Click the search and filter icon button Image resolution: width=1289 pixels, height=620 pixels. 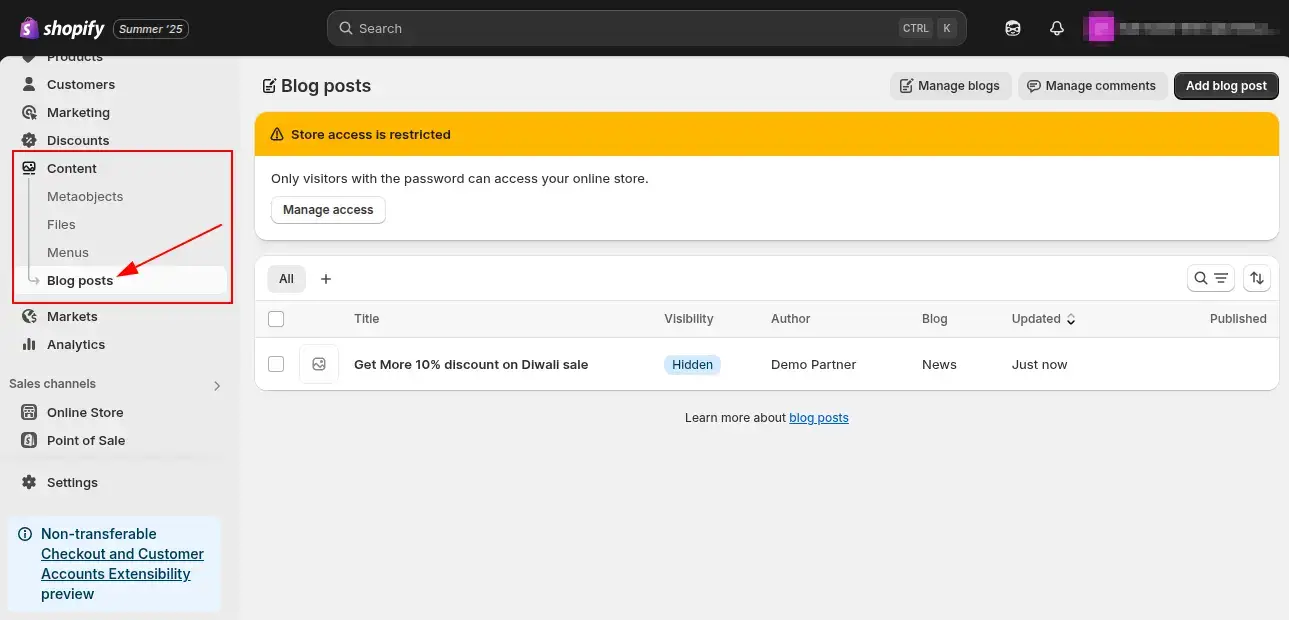tap(1210, 279)
